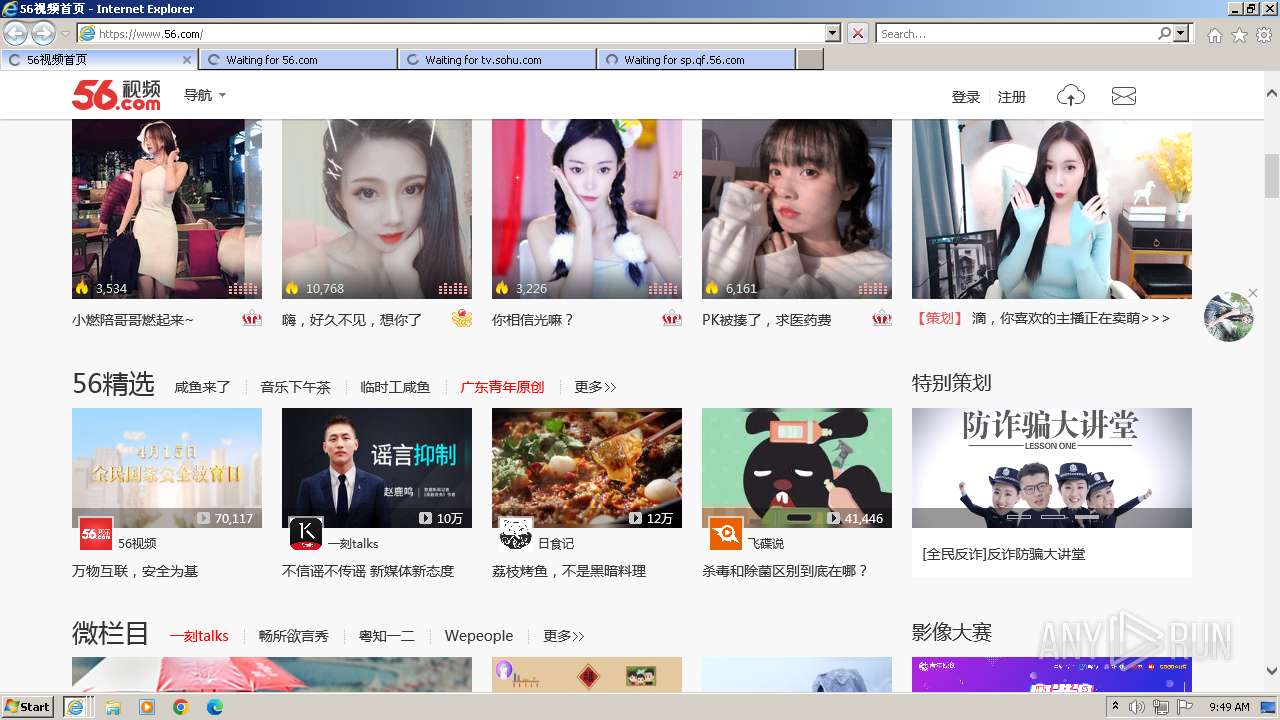Click crown badge beside PK被揍了

[x=881, y=319]
